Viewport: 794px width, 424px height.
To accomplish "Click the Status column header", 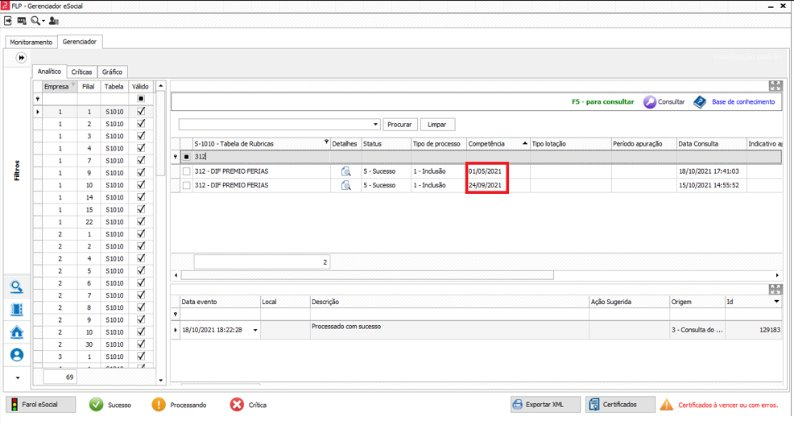I will 386,144.
